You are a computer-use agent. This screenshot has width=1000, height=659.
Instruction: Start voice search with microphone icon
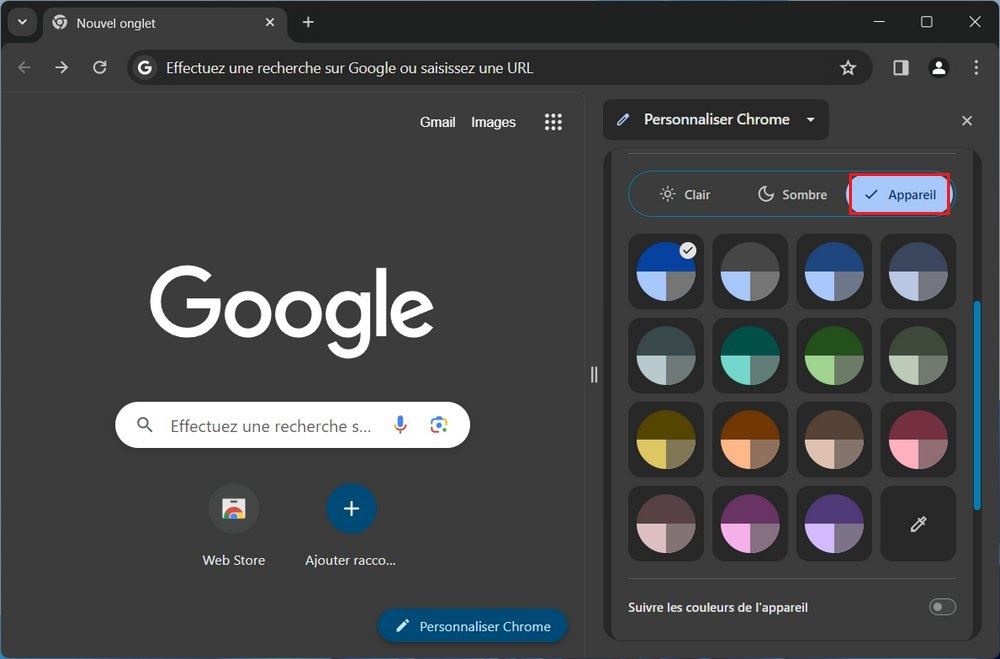pyautogui.click(x=400, y=425)
